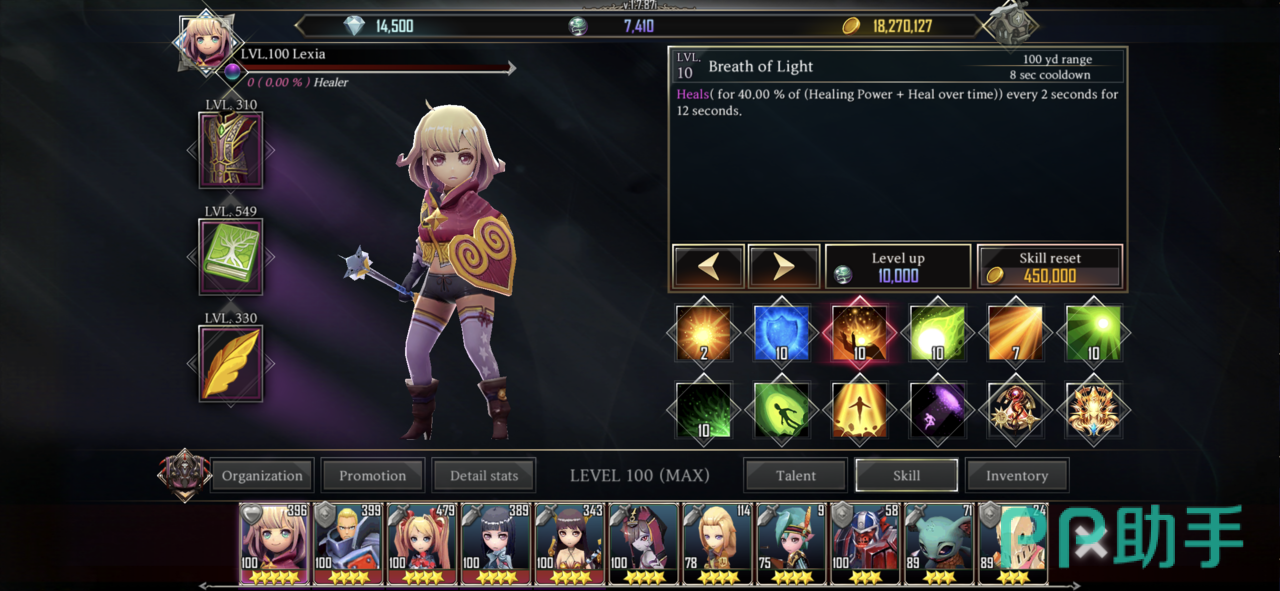Click Level up for 10,000

(x=898, y=267)
